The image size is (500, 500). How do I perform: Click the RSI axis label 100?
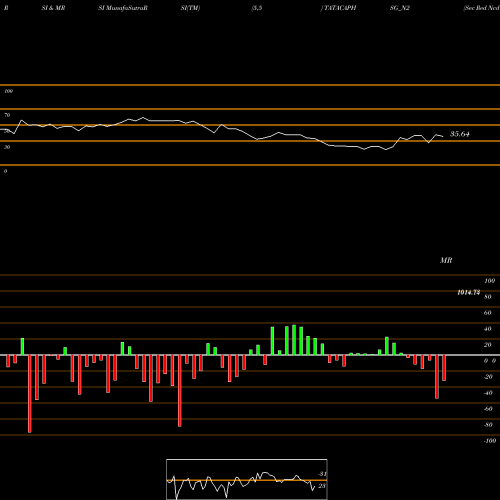9,91
